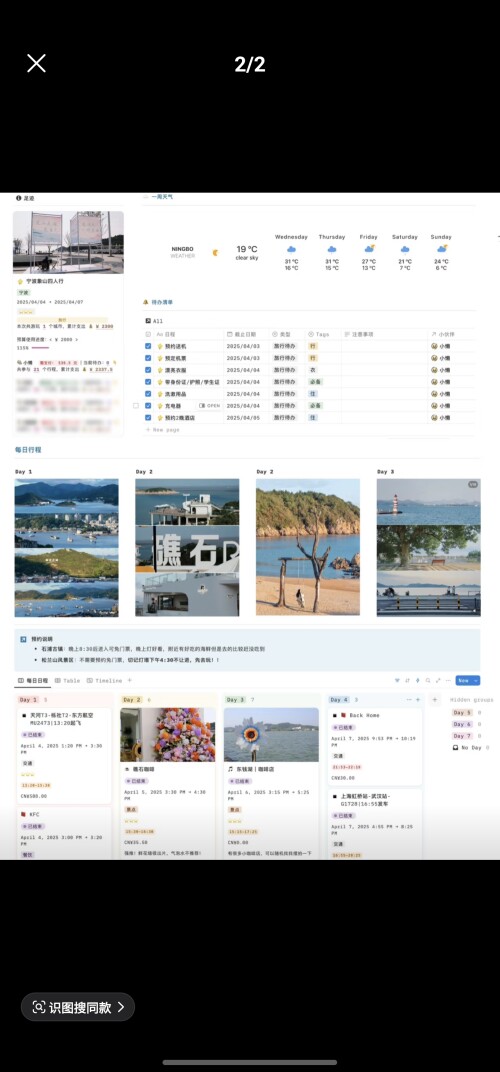Open the three-dot options on the Day 4 column
Image resolution: width=500 pixels, height=1072 pixels.
(409, 699)
